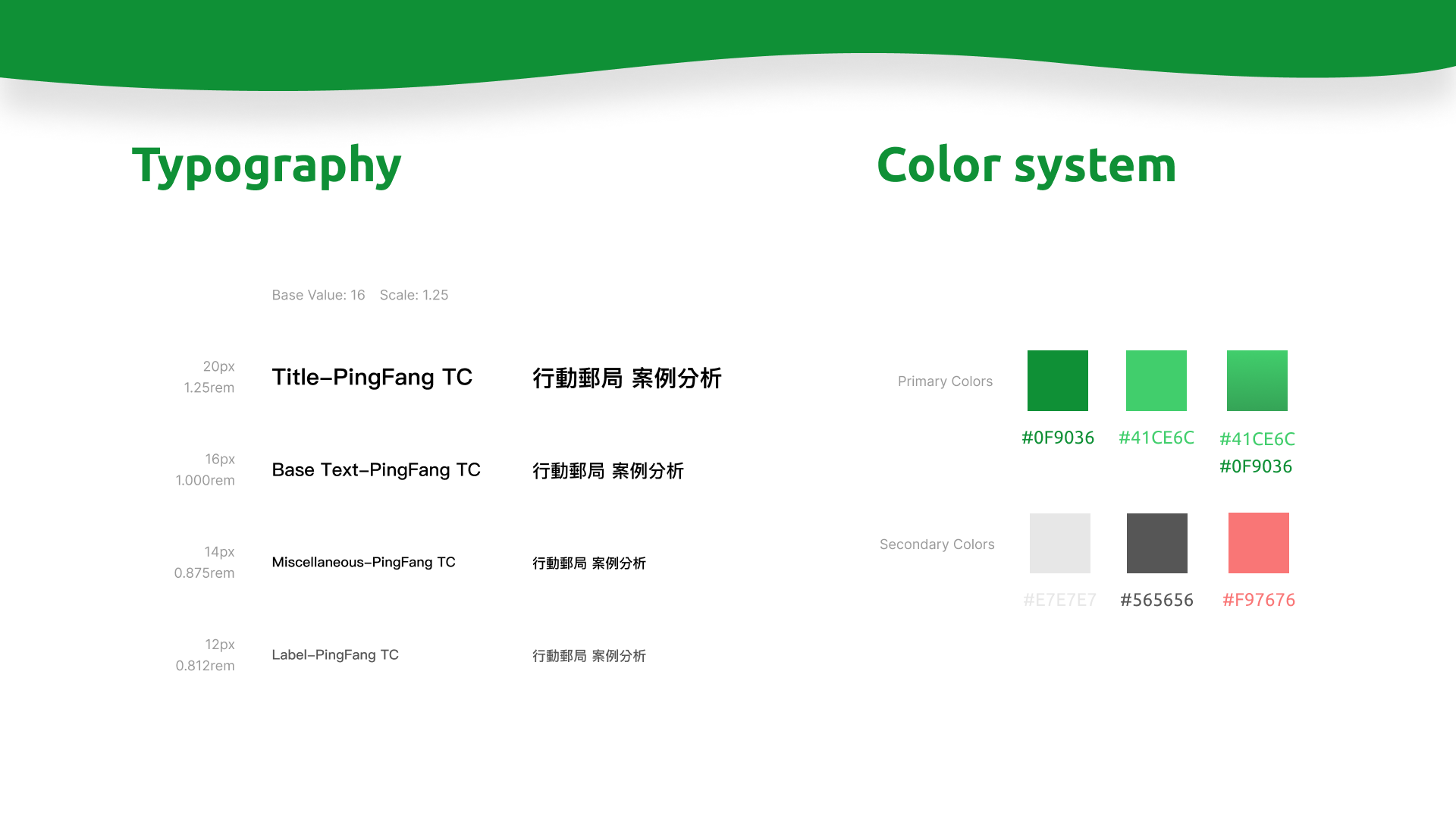
Task: Click the Typography heading
Action: point(266,165)
